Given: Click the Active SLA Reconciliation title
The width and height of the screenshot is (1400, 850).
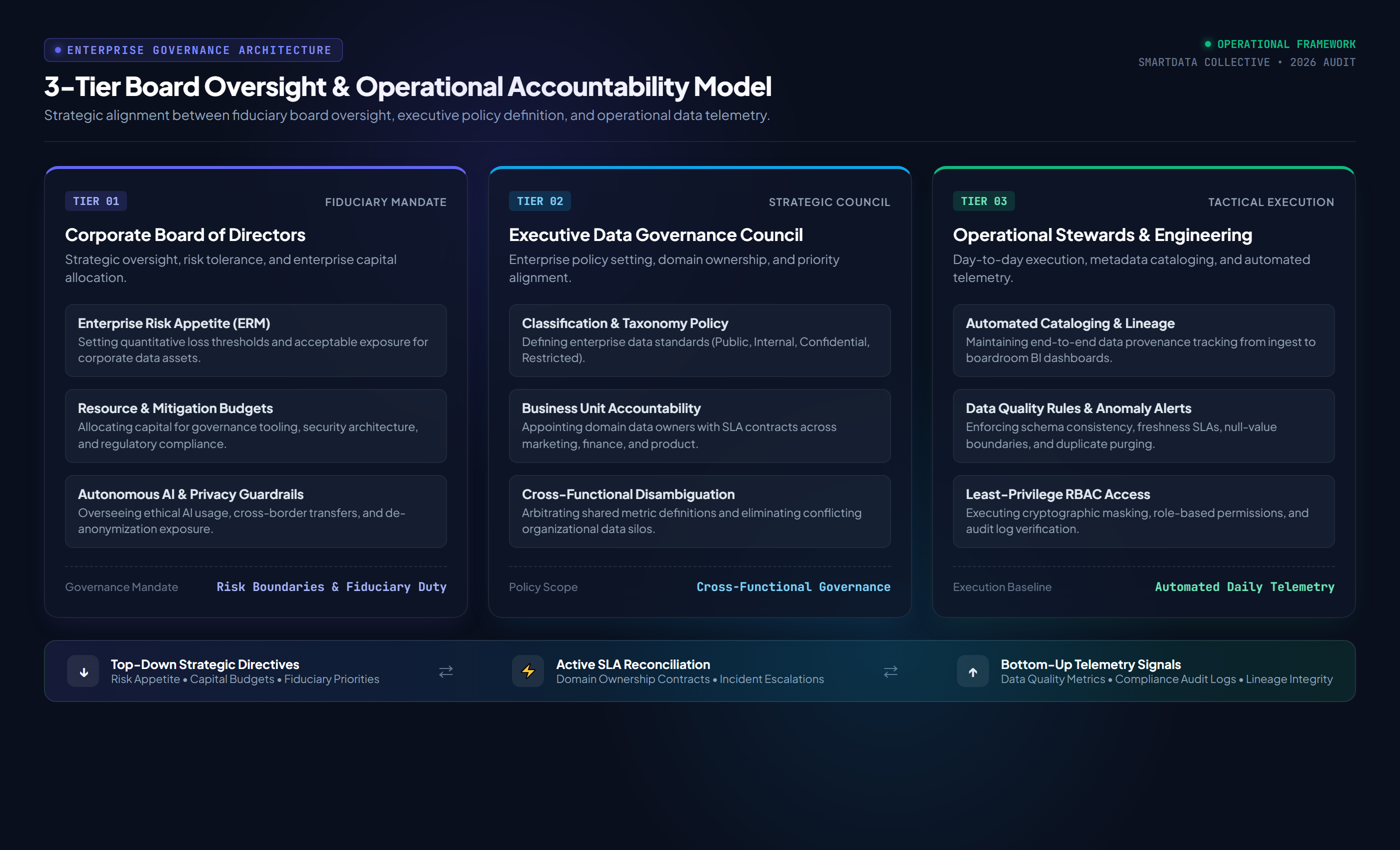Looking at the screenshot, I should click(633, 664).
